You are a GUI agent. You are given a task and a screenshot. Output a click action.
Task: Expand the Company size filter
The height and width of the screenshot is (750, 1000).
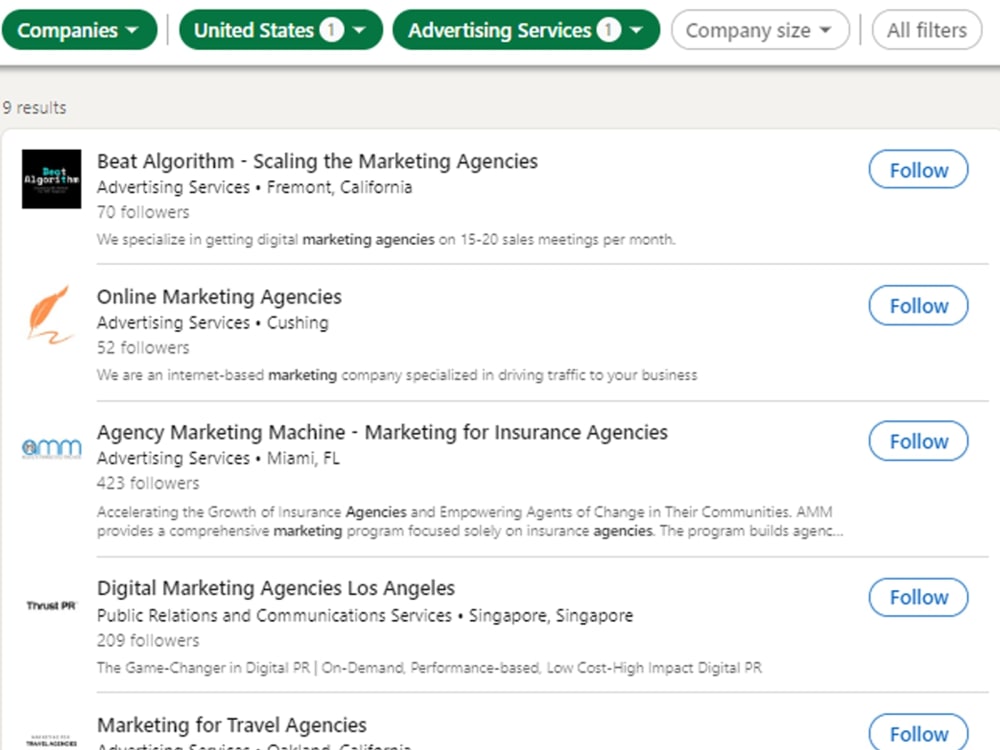point(759,30)
